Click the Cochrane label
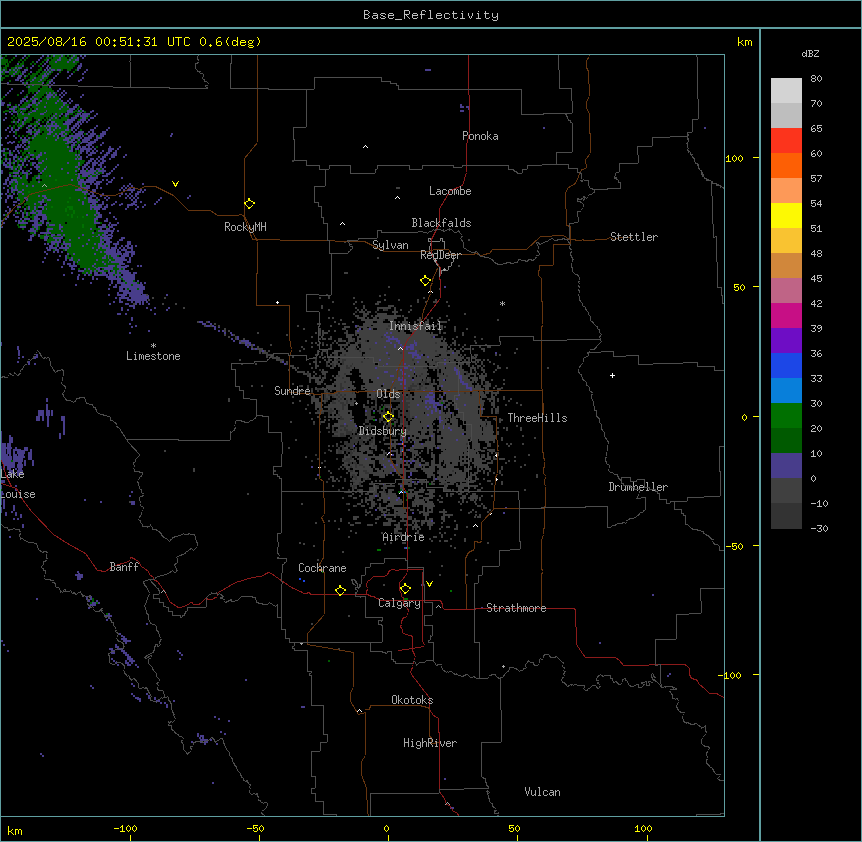Screen dimensions: 862x842 (322, 568)
